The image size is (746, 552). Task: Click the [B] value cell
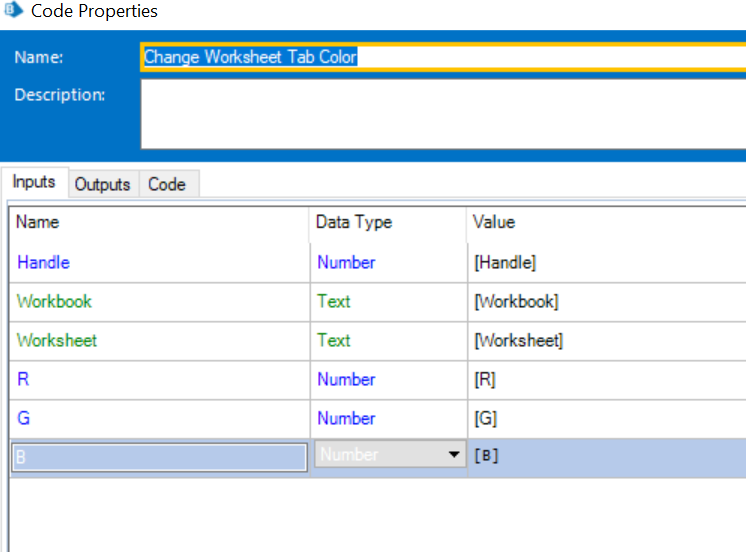coord(486,457)
